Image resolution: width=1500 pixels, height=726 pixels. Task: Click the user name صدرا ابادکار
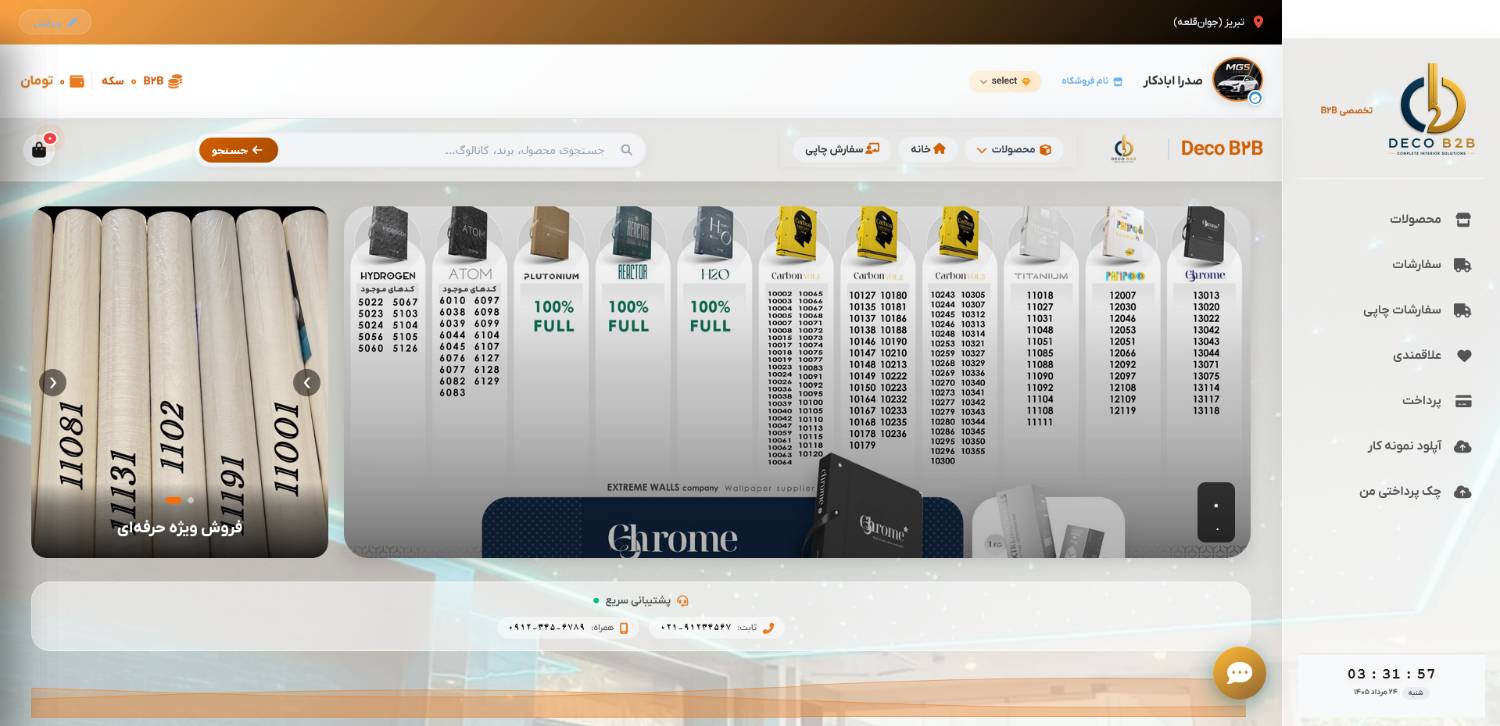tap(1173, 80)
